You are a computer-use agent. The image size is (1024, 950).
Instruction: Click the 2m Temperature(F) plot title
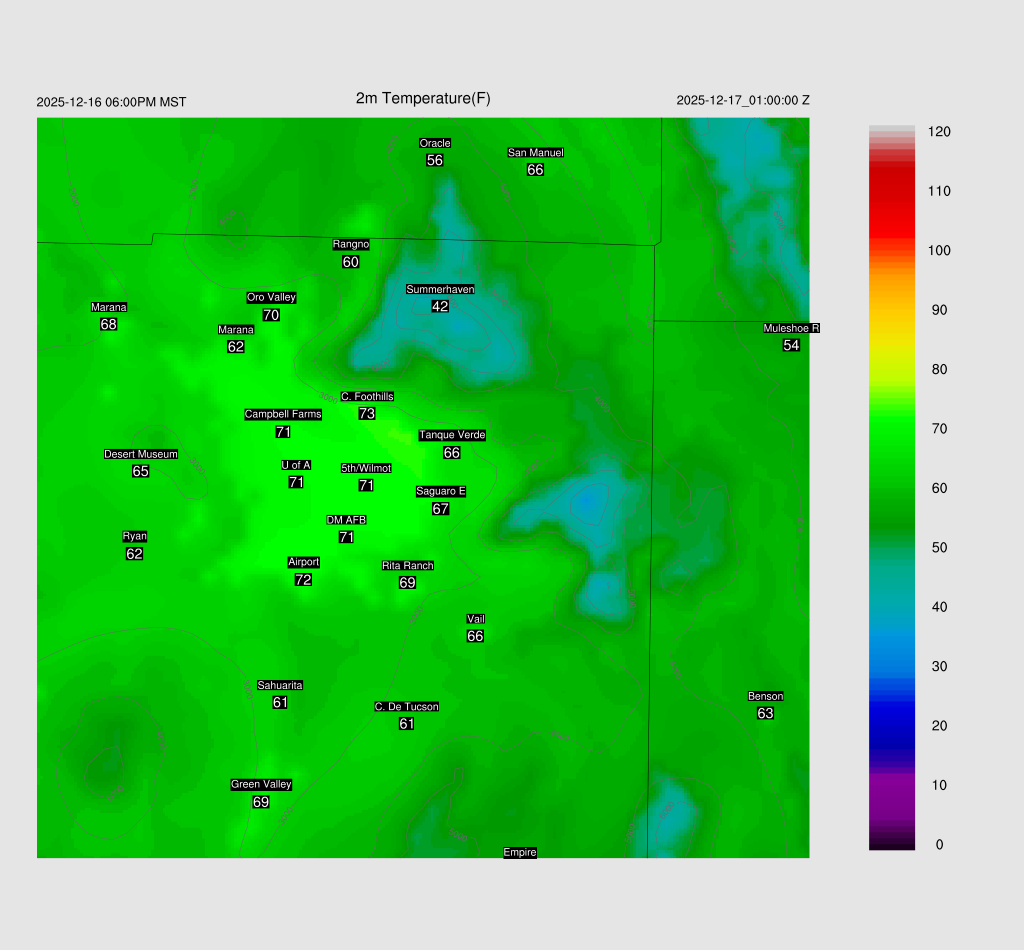click(x=423, y=98)
